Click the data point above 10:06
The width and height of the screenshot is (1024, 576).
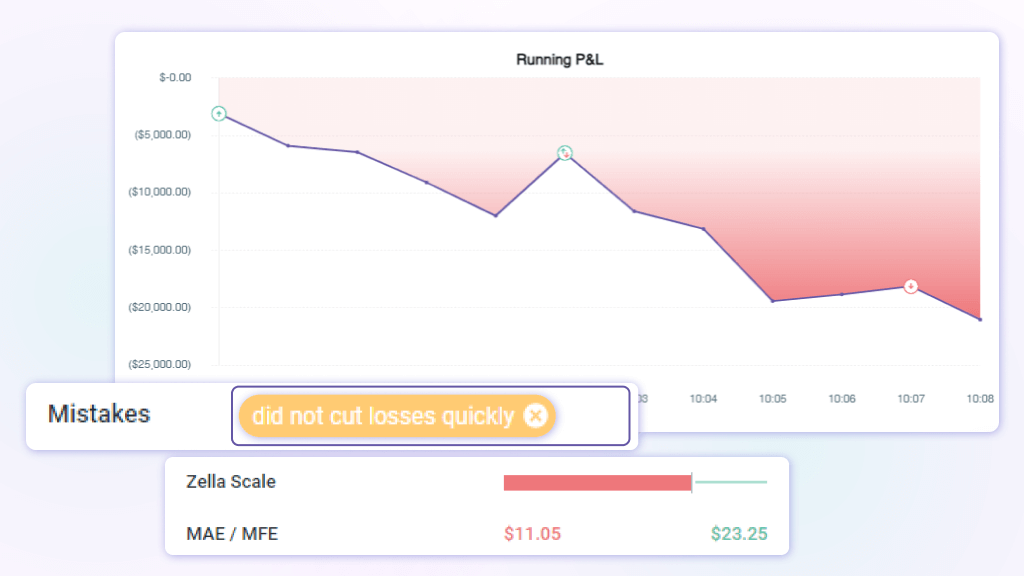pyautogui.click(x=842, y=294)
